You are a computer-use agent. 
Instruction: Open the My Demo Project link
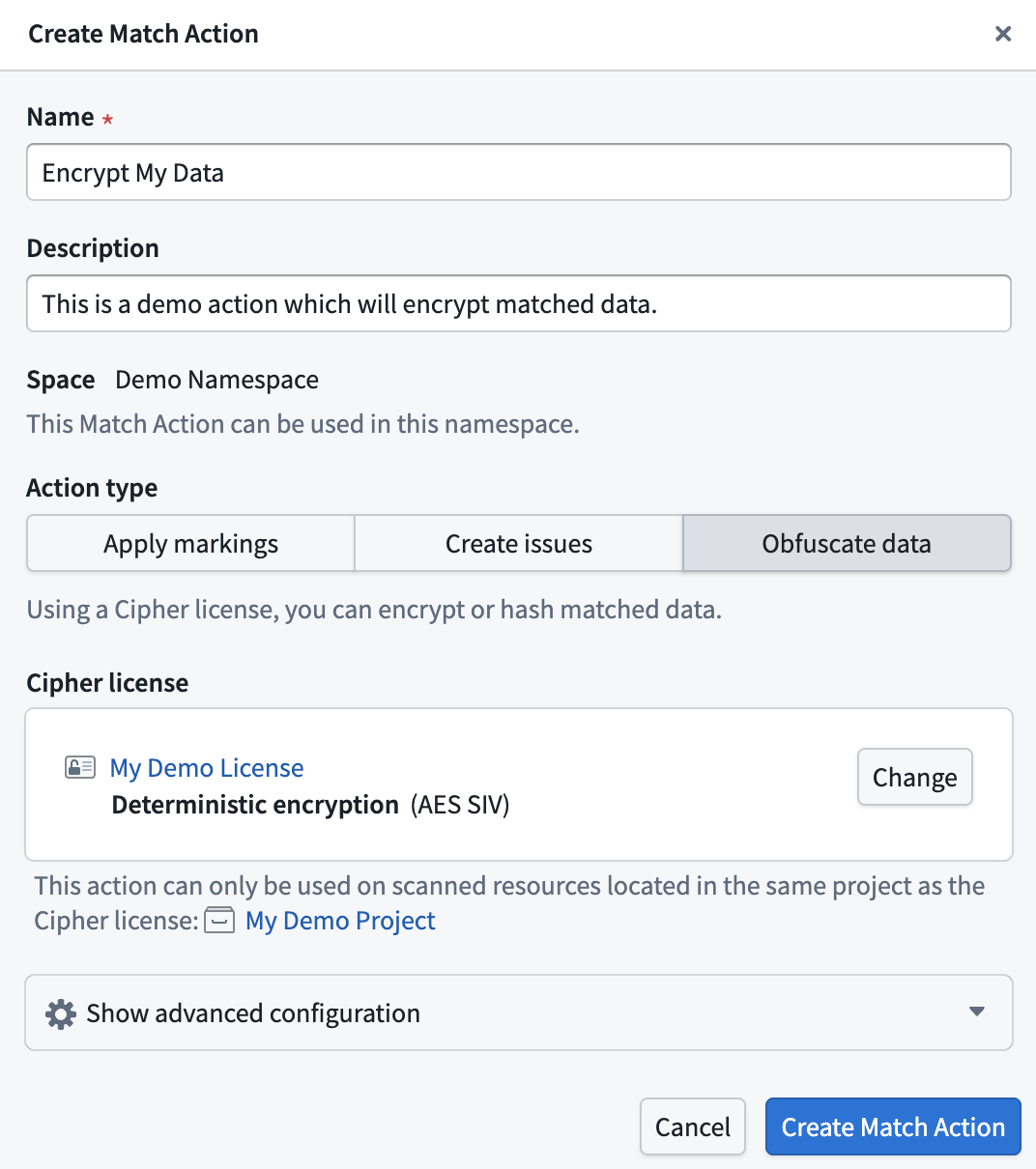[339, 921]
